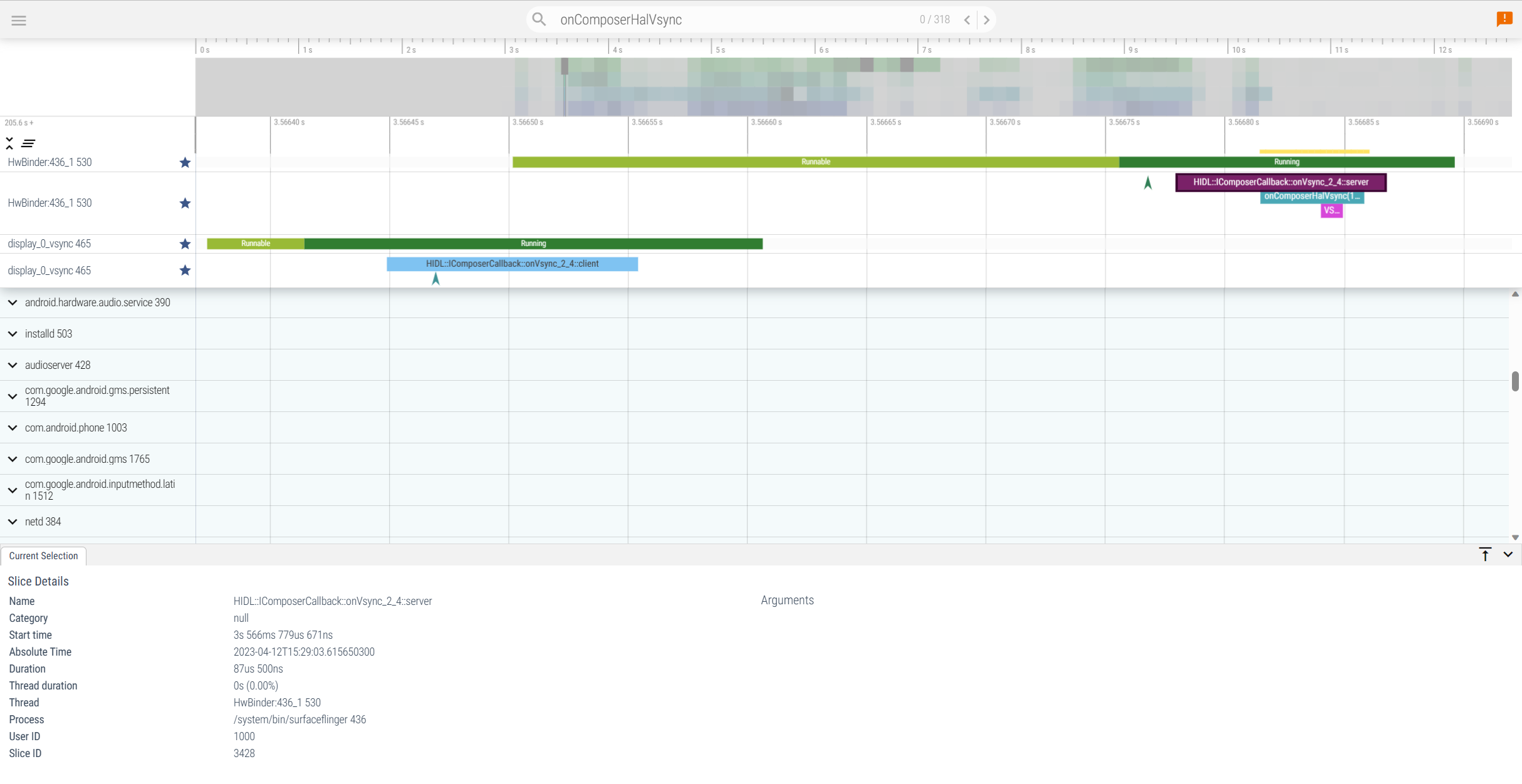
Task: Open the Current Selection tab
Action: coord(43,556)
